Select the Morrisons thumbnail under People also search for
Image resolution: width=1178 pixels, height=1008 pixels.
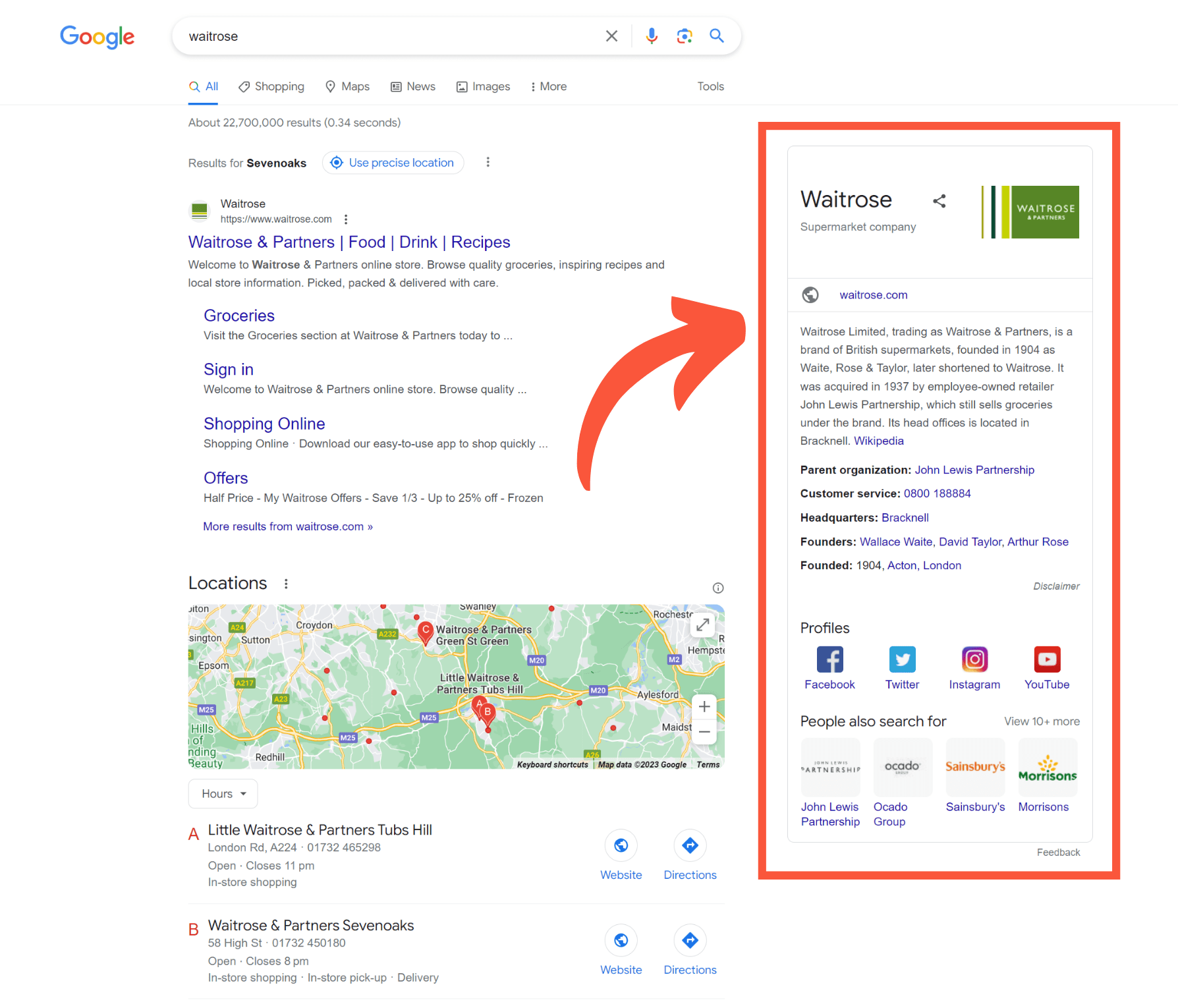pyautogui.click(x=1047, y=767)
